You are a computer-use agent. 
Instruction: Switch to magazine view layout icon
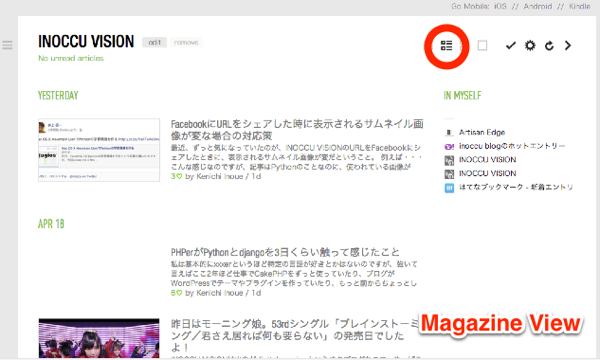tap(446, 46)
